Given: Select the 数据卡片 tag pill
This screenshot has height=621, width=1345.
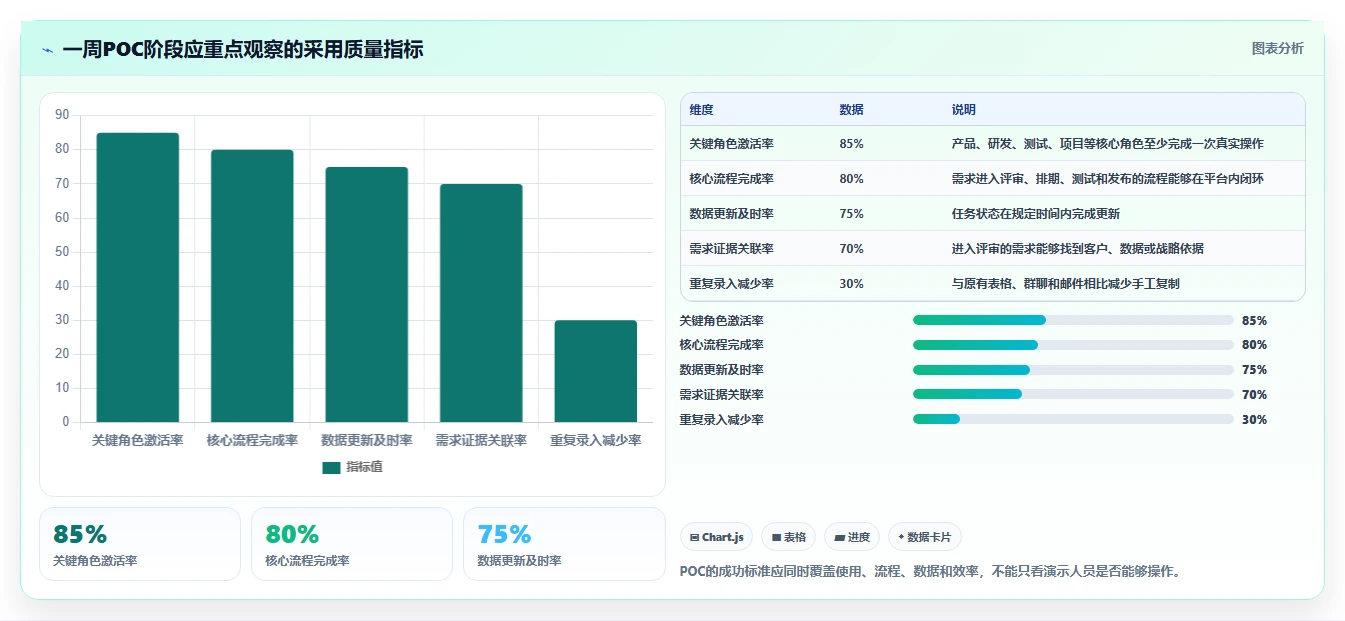Looking at the screenshot, I should tap(925, 537).
